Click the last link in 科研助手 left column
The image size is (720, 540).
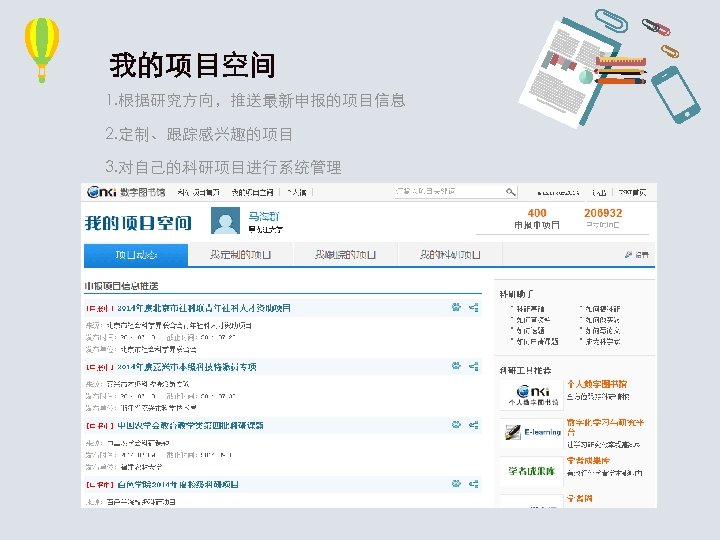pyautogui.click(x=537, y=341)
